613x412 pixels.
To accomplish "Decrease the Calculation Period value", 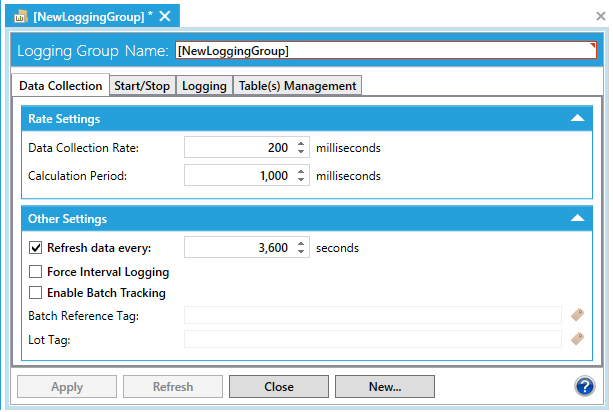I will (x=302, y=180).
